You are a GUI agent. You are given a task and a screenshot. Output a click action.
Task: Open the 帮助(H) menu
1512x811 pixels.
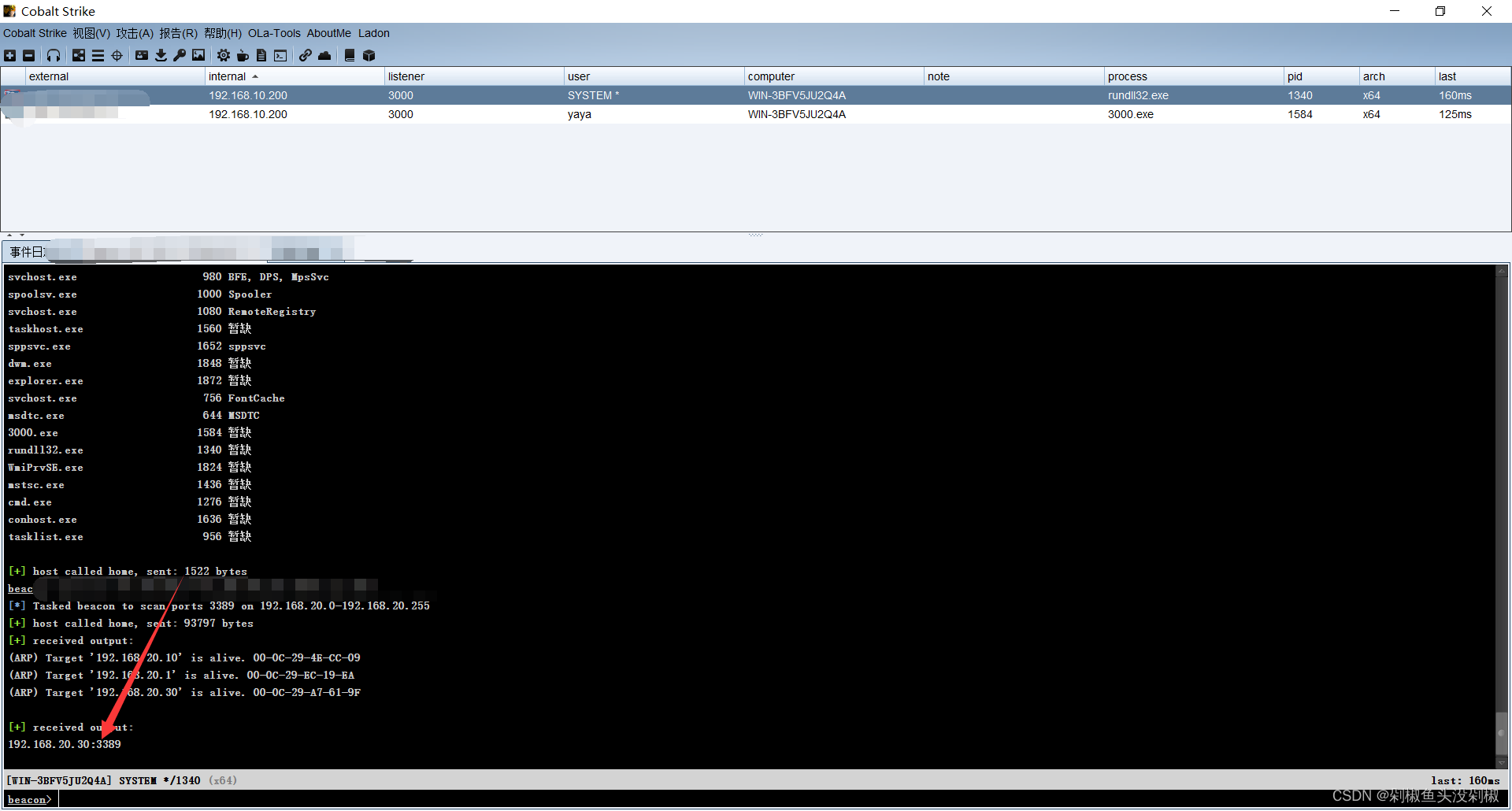(x=223, y=33)
